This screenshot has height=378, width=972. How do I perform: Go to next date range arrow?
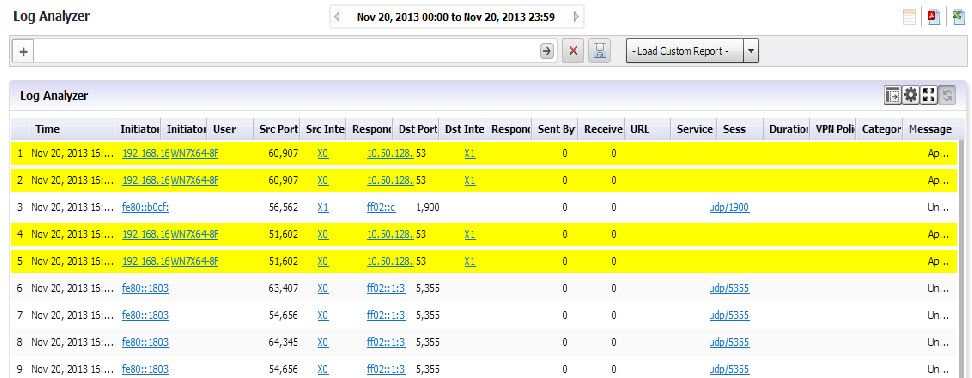click(576, 17)
